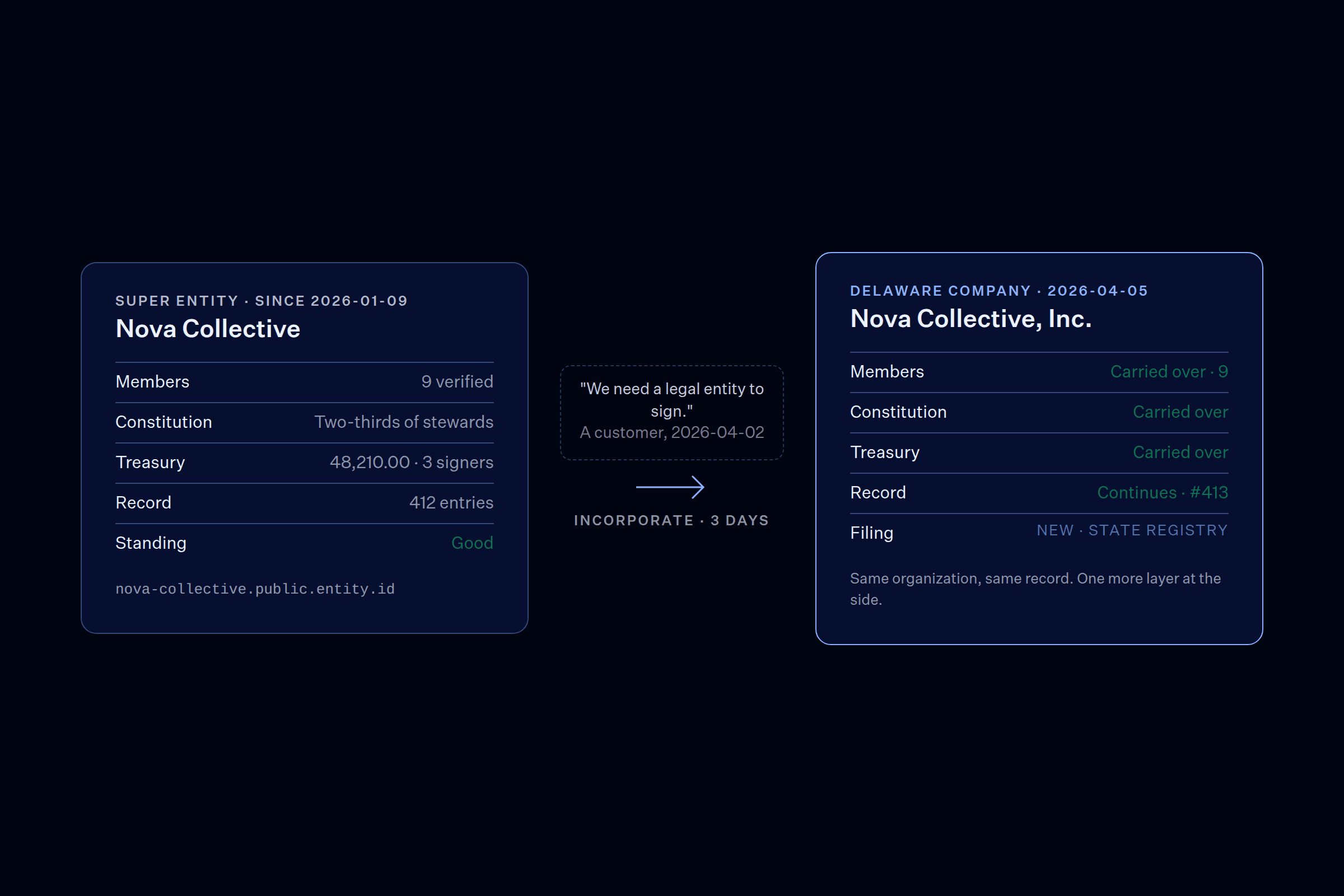Click the 'Filing' row label
This screenshot has width=1344, height=896.
871,533
